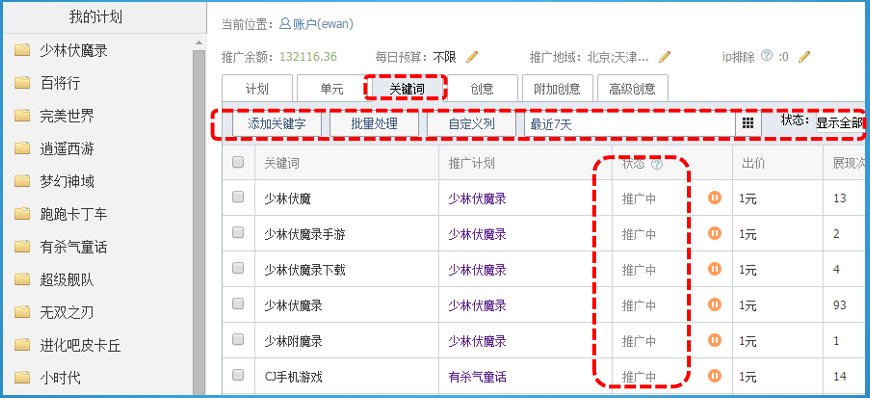Screen dimensions: 870x398
Task: Click folder icon of 小时代 plan
Action: pos(22,378)
